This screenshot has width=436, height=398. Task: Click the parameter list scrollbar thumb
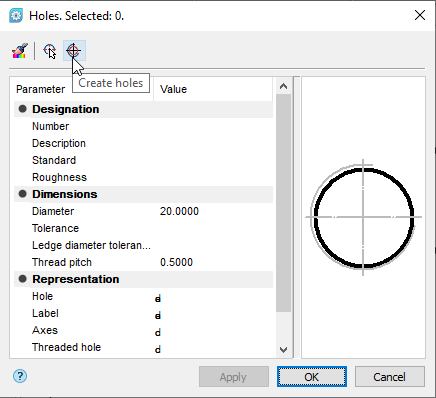(284, 203)
